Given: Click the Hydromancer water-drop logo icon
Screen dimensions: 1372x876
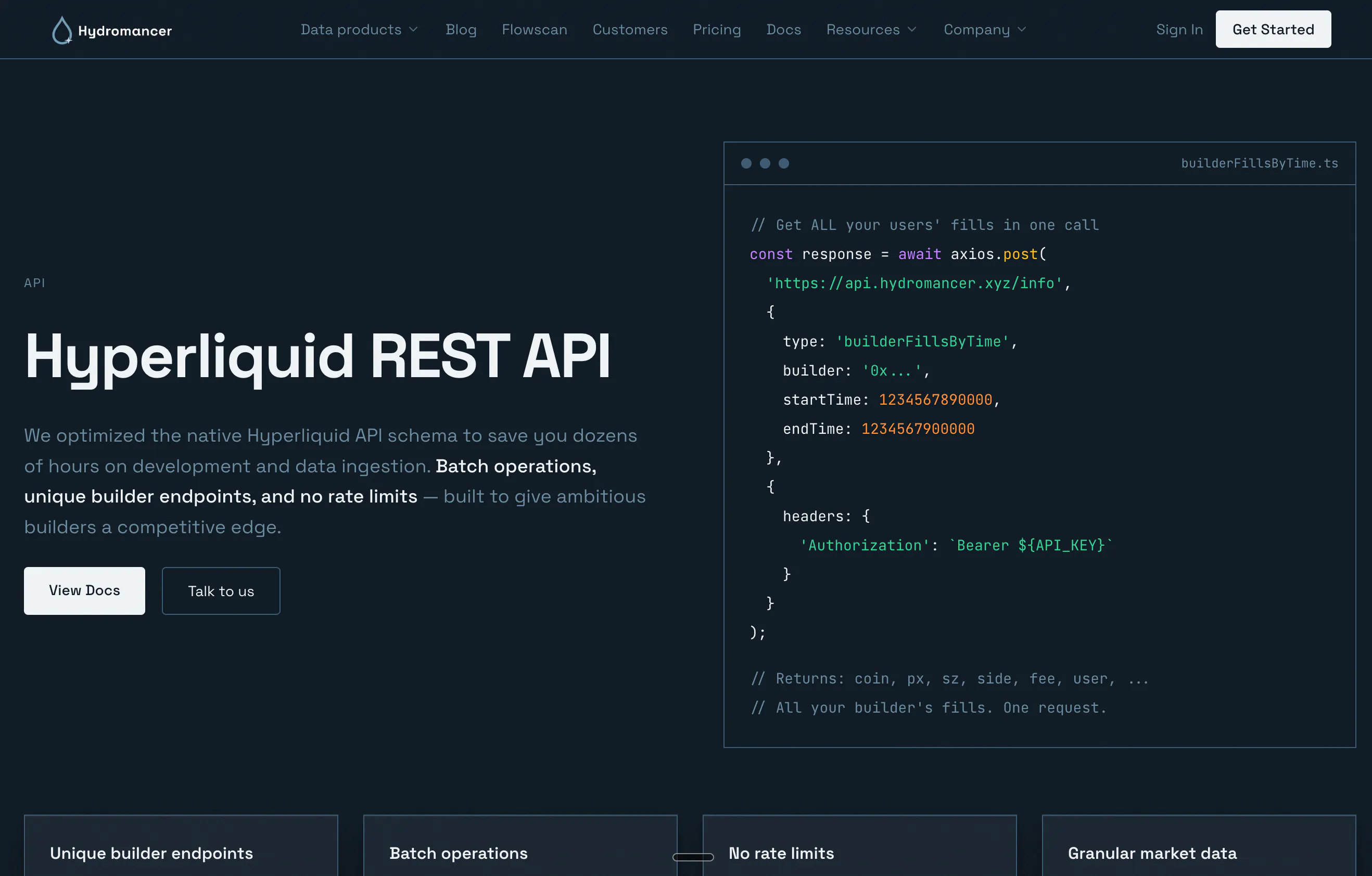Looking at the screenshot, I should click(x=62, y=30).
